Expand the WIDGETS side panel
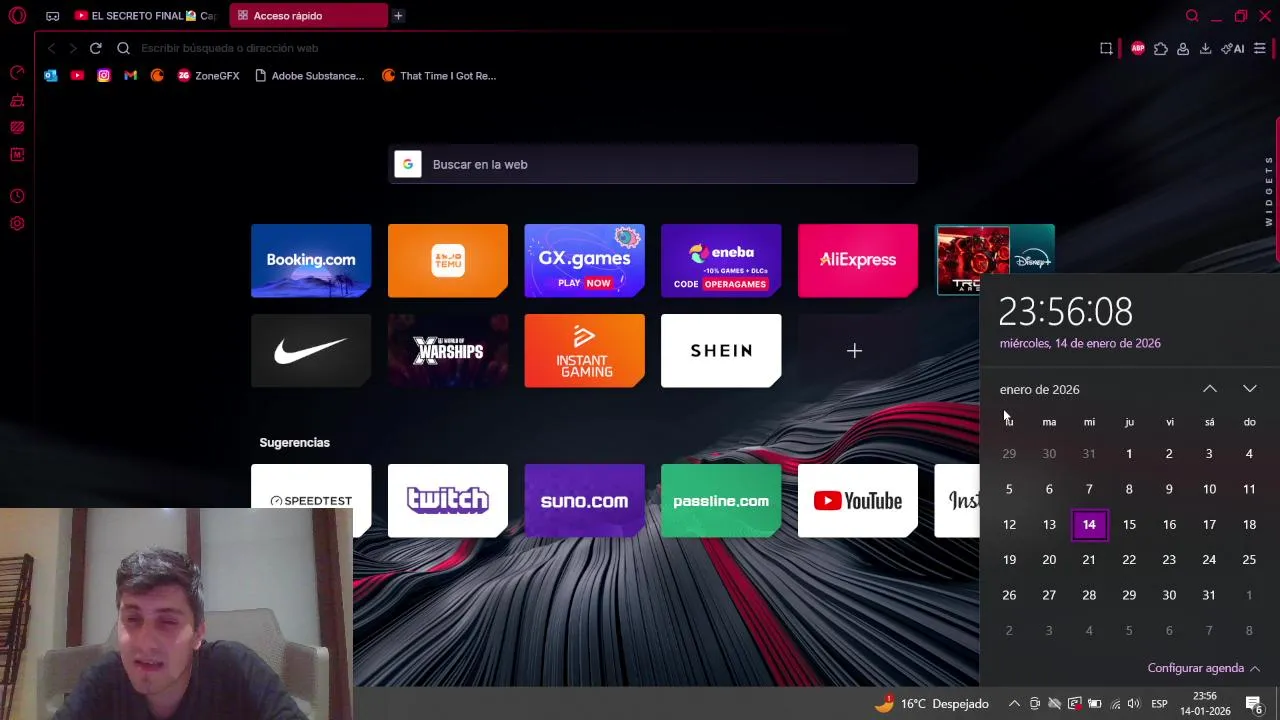Viewport: 1280px width, 720px height. [1269, 191]
